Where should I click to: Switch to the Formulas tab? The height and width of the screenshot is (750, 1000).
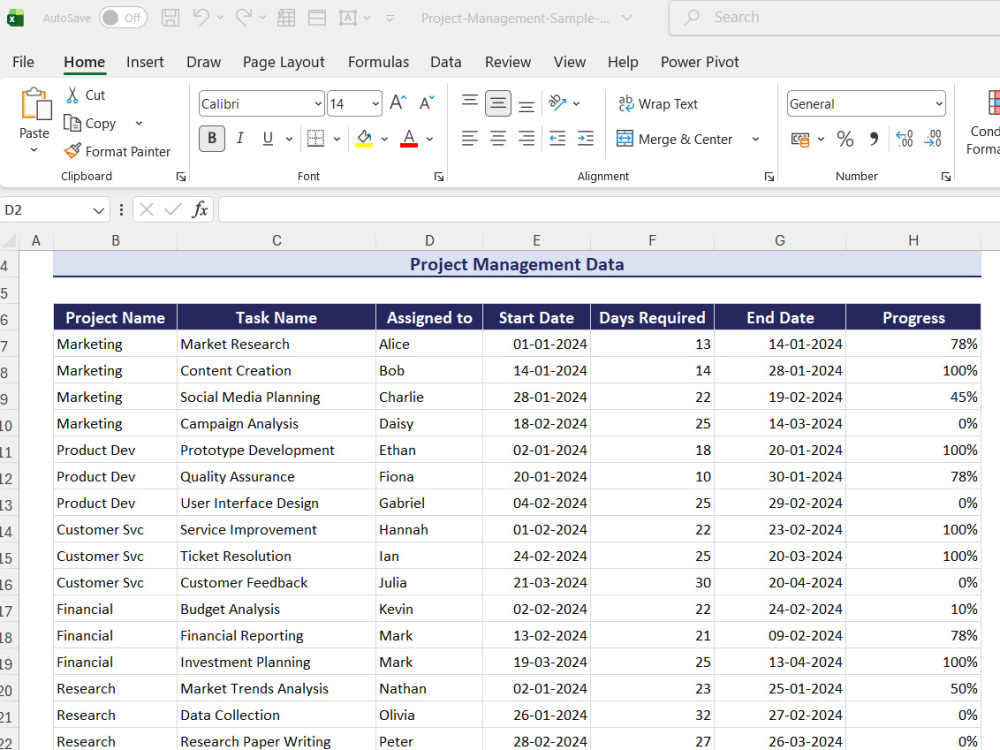(x=378, y=62)
